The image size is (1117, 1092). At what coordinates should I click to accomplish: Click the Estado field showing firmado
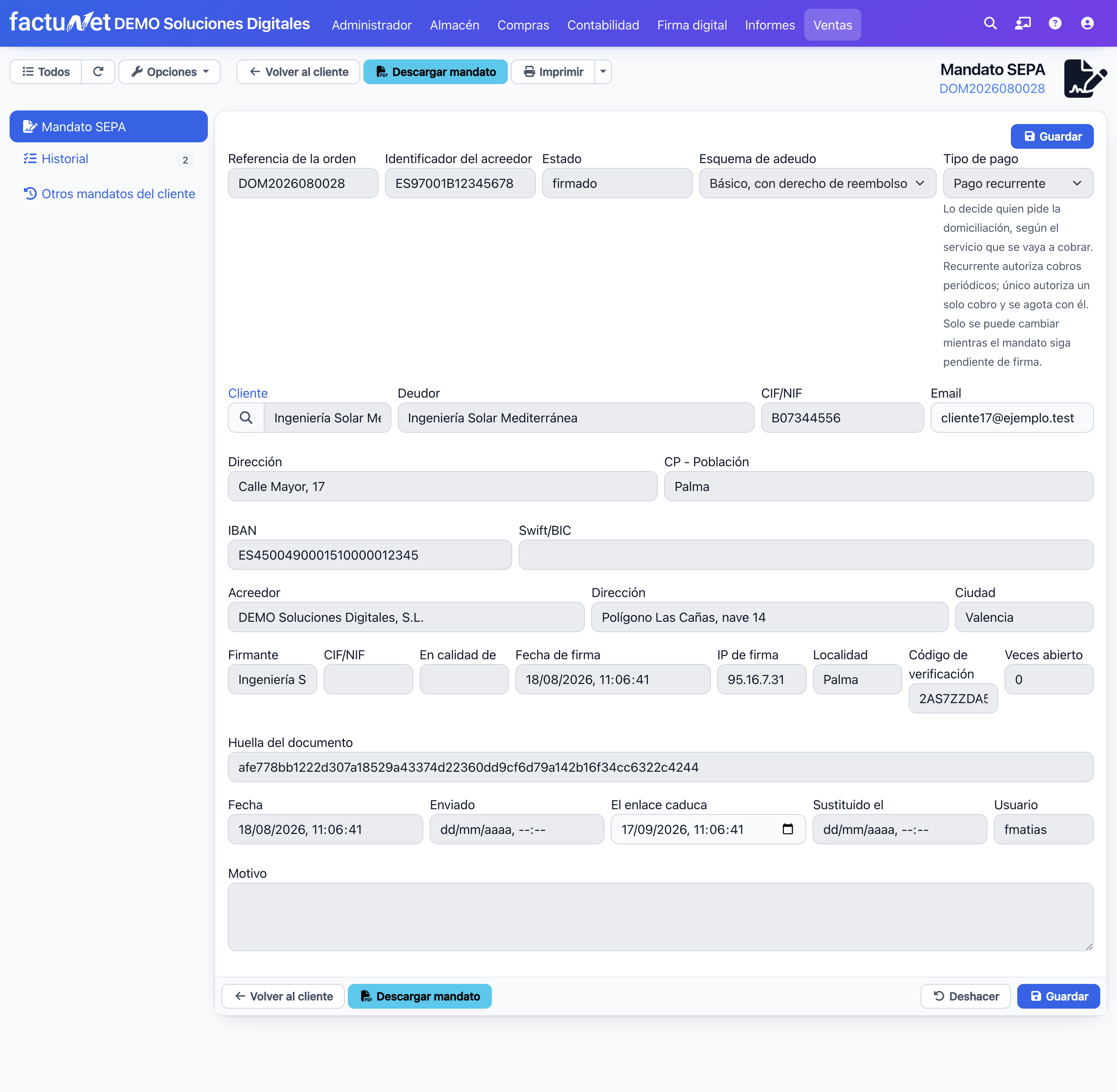[617, 183]
